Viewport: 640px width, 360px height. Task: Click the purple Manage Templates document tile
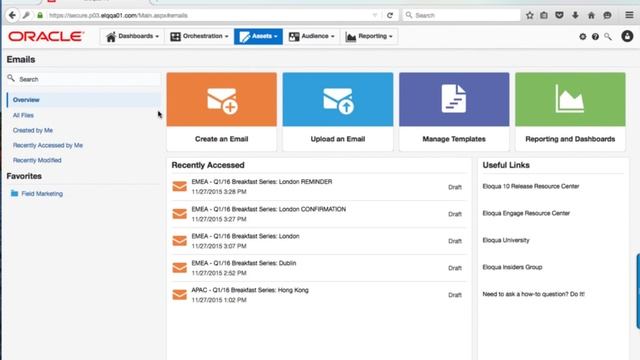(x=454, y=99)
